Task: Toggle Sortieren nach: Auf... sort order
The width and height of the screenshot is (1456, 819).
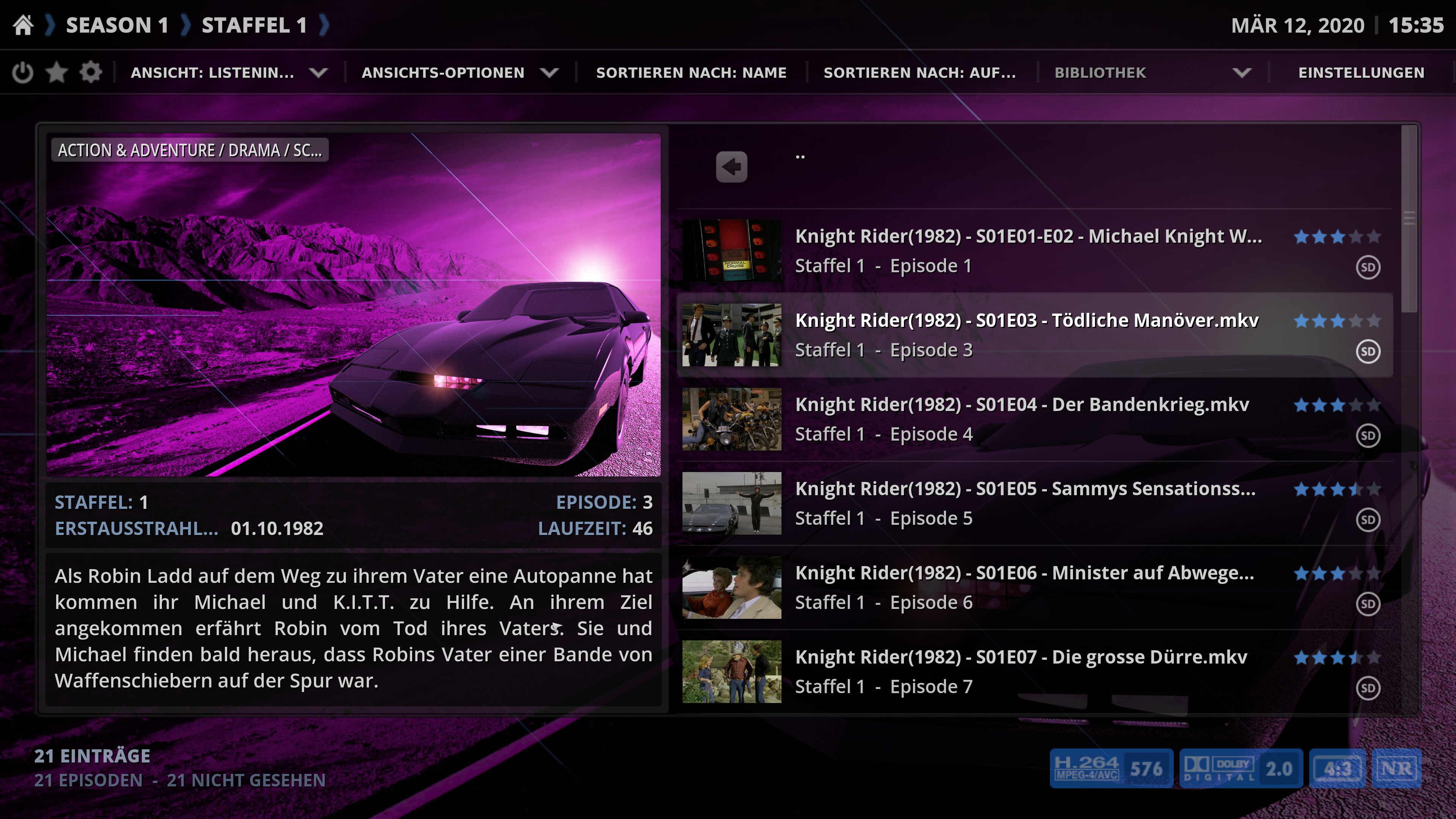Action: [919, 73]
